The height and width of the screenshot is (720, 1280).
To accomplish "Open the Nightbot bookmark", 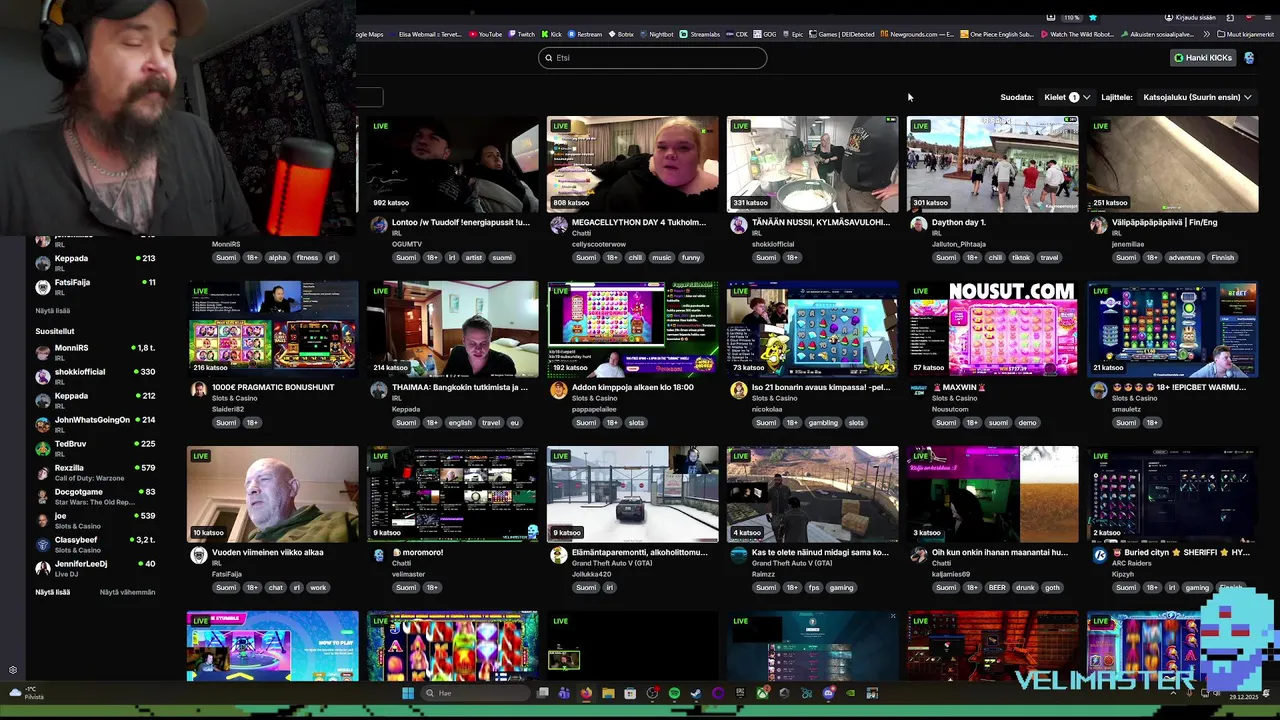I will (656, 34).
